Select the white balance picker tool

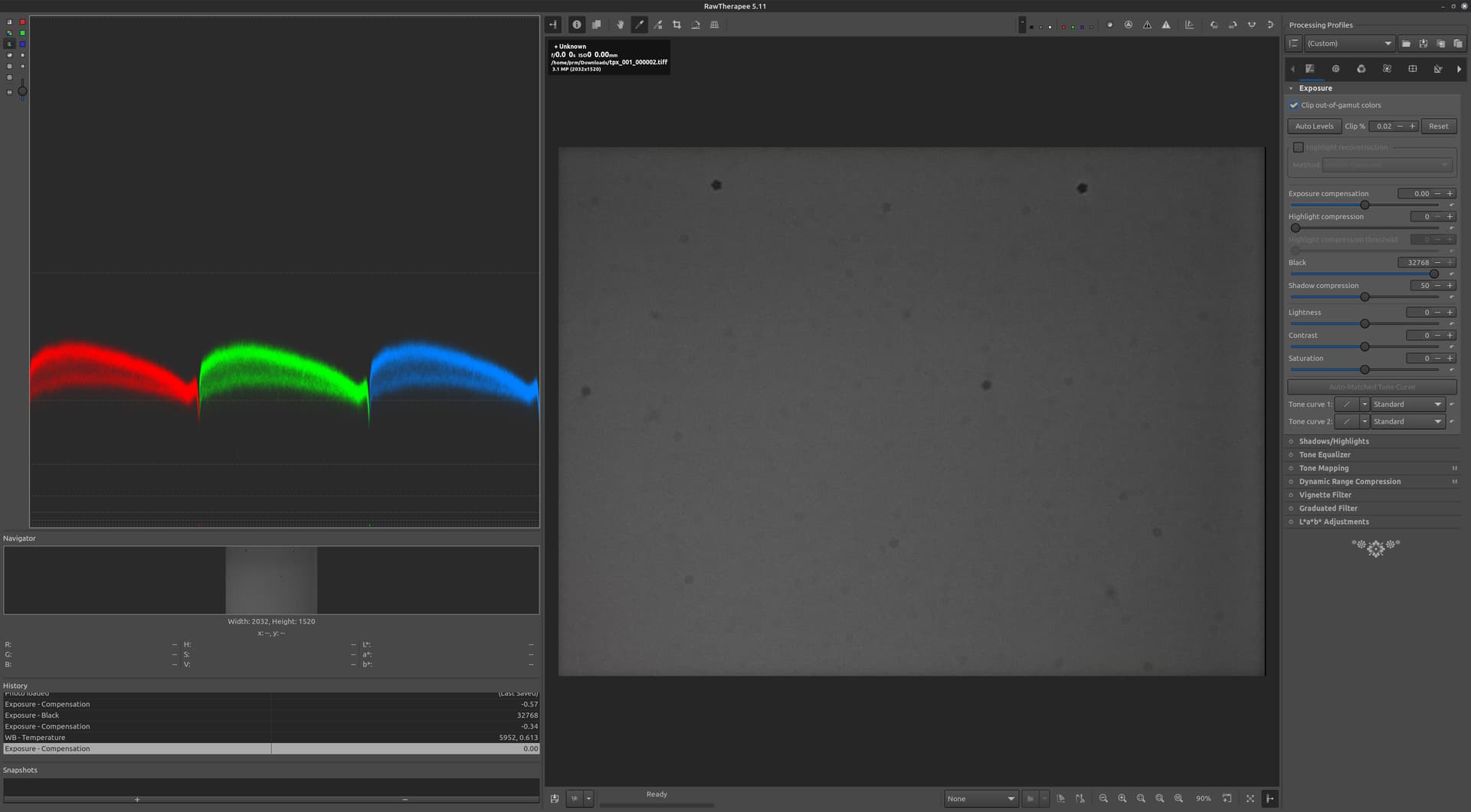pyautogui.click(x=639, y=25)
